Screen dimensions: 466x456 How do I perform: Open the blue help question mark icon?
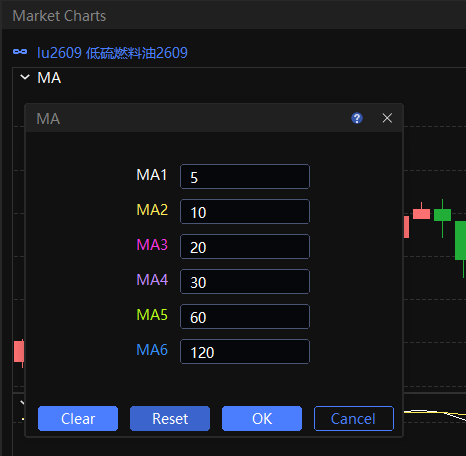pos(357,118)
